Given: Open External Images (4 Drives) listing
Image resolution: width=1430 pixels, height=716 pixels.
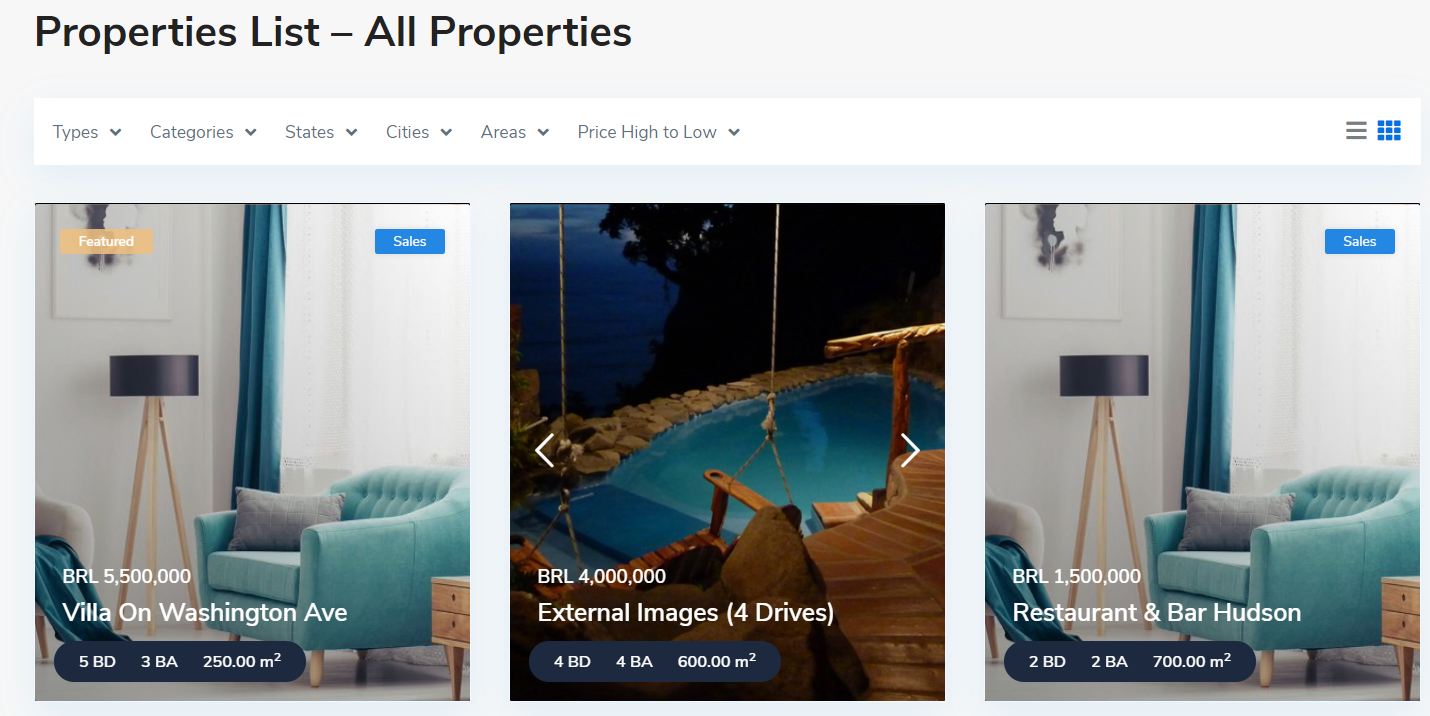Looking at the screenshot, I should [x=686, y=612].
